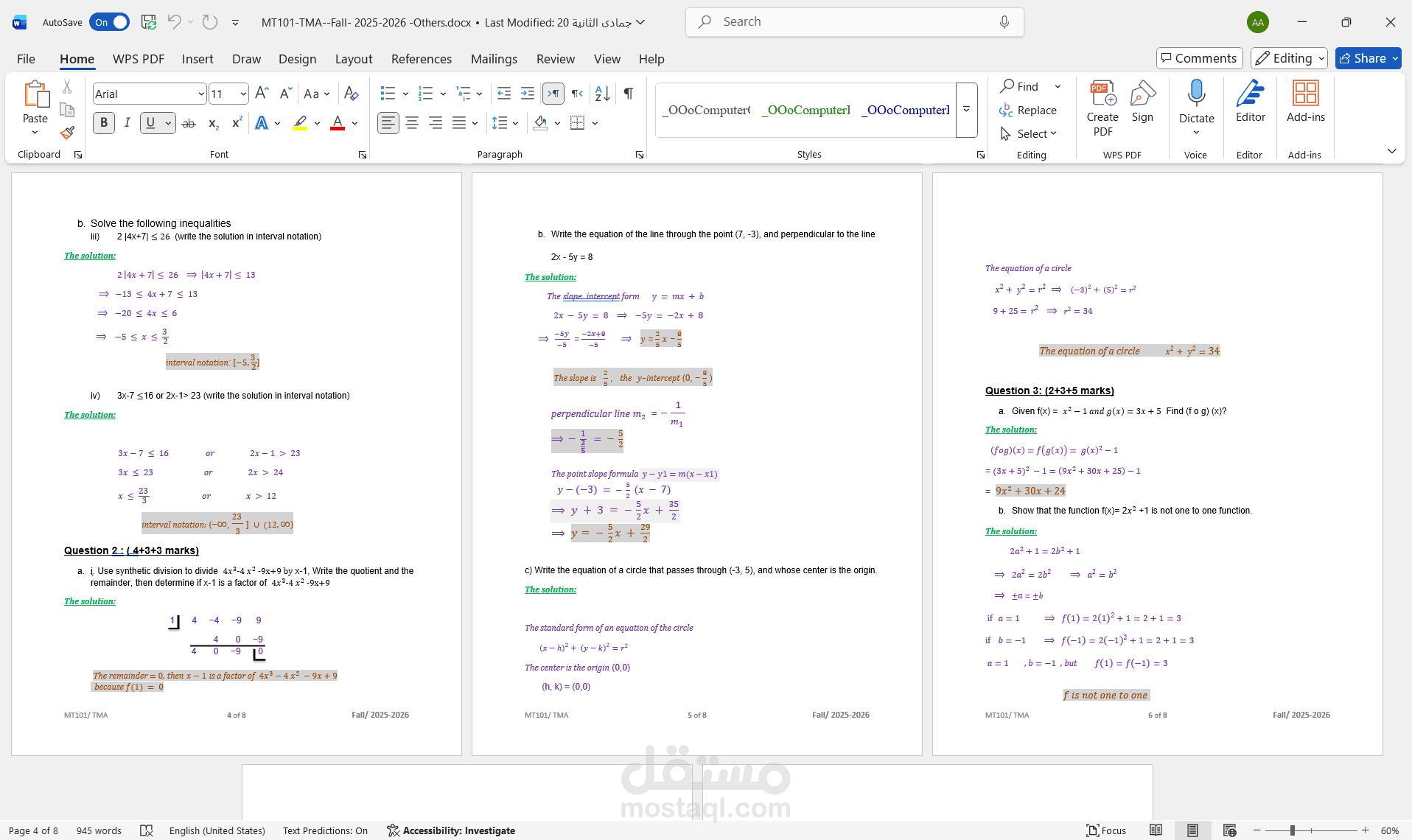Click Accessibility: Investigate in status bar
Viewport: 1412px width, 840px height.
(451, 830)
